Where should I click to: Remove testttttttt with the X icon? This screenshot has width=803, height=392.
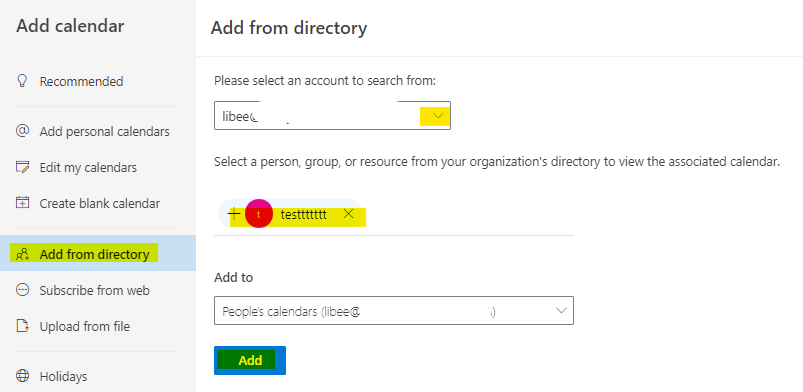[348, 214]
